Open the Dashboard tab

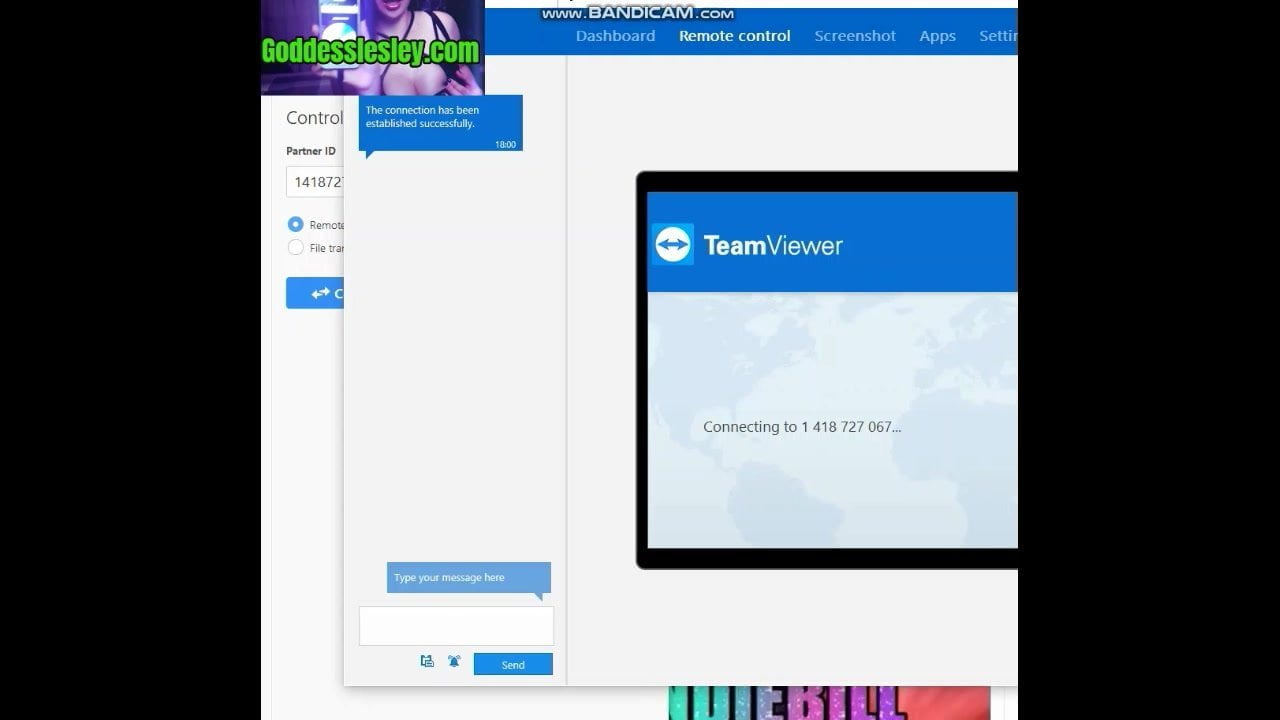pyautogui.click(x=615, y=36)
